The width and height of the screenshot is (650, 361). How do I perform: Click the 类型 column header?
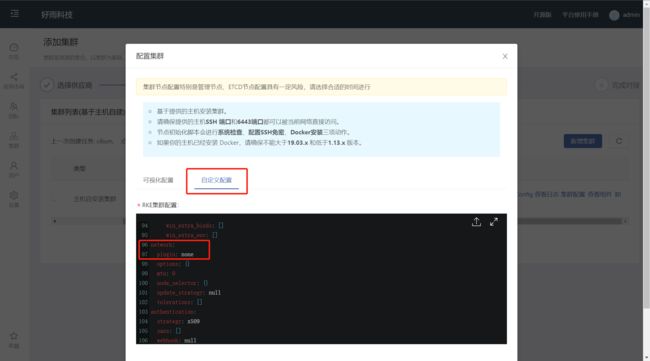pos(80,169)
